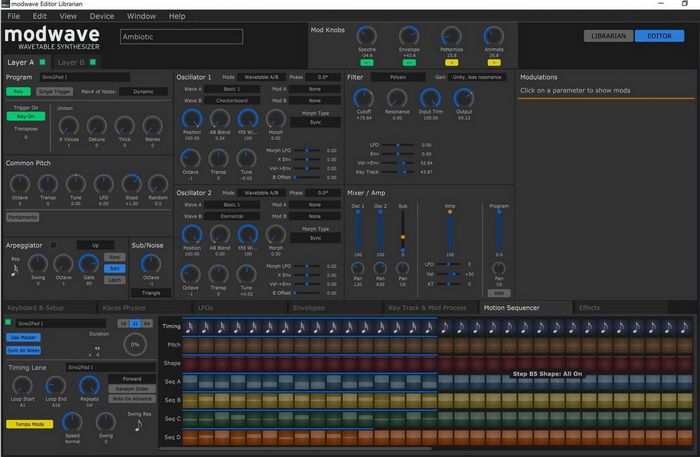
Task: Click the Spectra mod knob
Action: 367,36
